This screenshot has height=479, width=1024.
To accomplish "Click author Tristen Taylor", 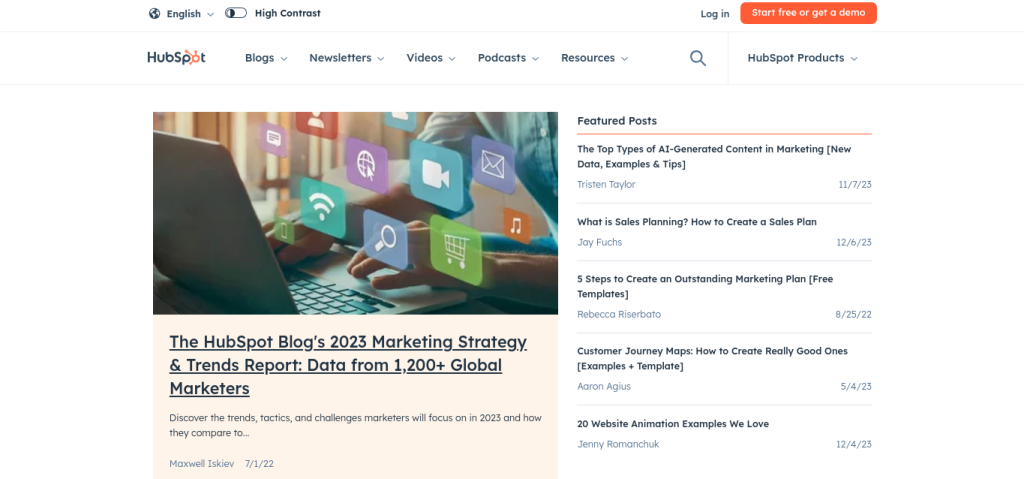I will (606, 185).
